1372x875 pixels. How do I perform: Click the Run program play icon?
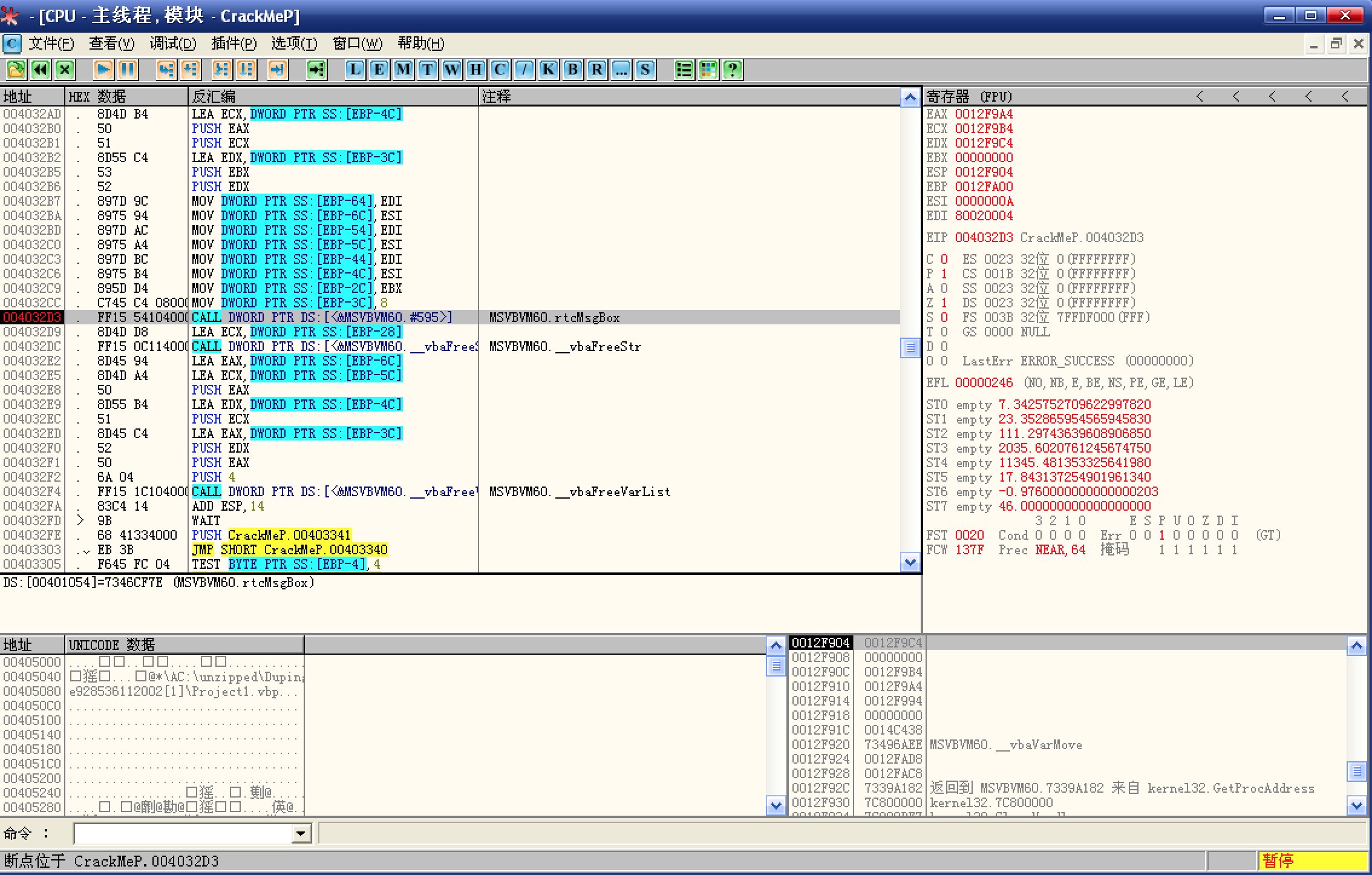coord(103,70)
